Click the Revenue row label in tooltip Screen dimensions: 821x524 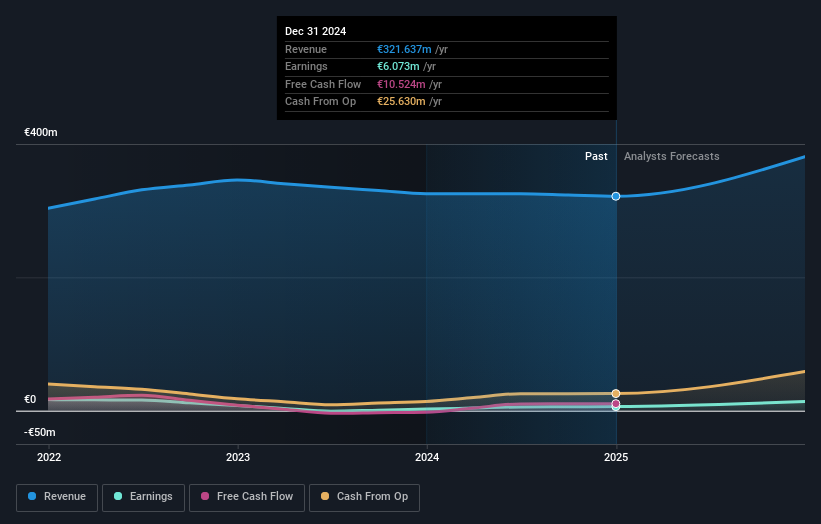(x=306, y=49)
